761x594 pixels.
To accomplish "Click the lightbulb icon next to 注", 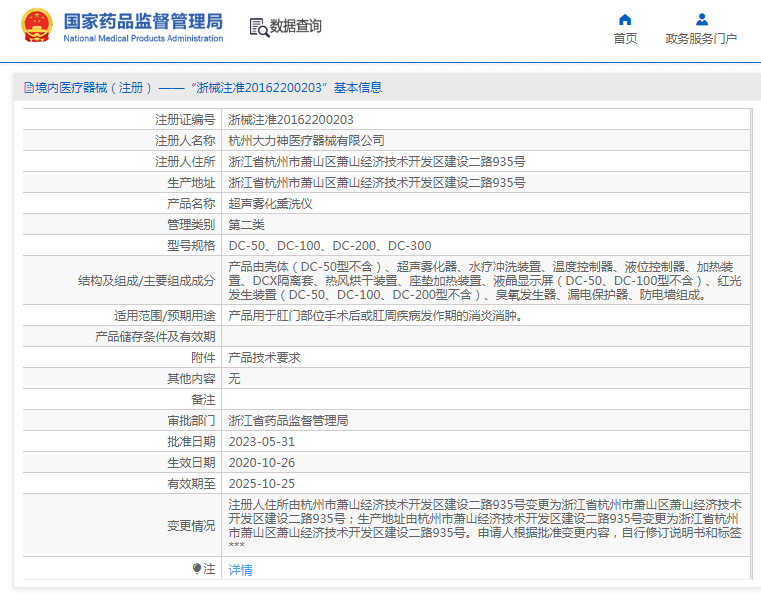I will (197, 568).
